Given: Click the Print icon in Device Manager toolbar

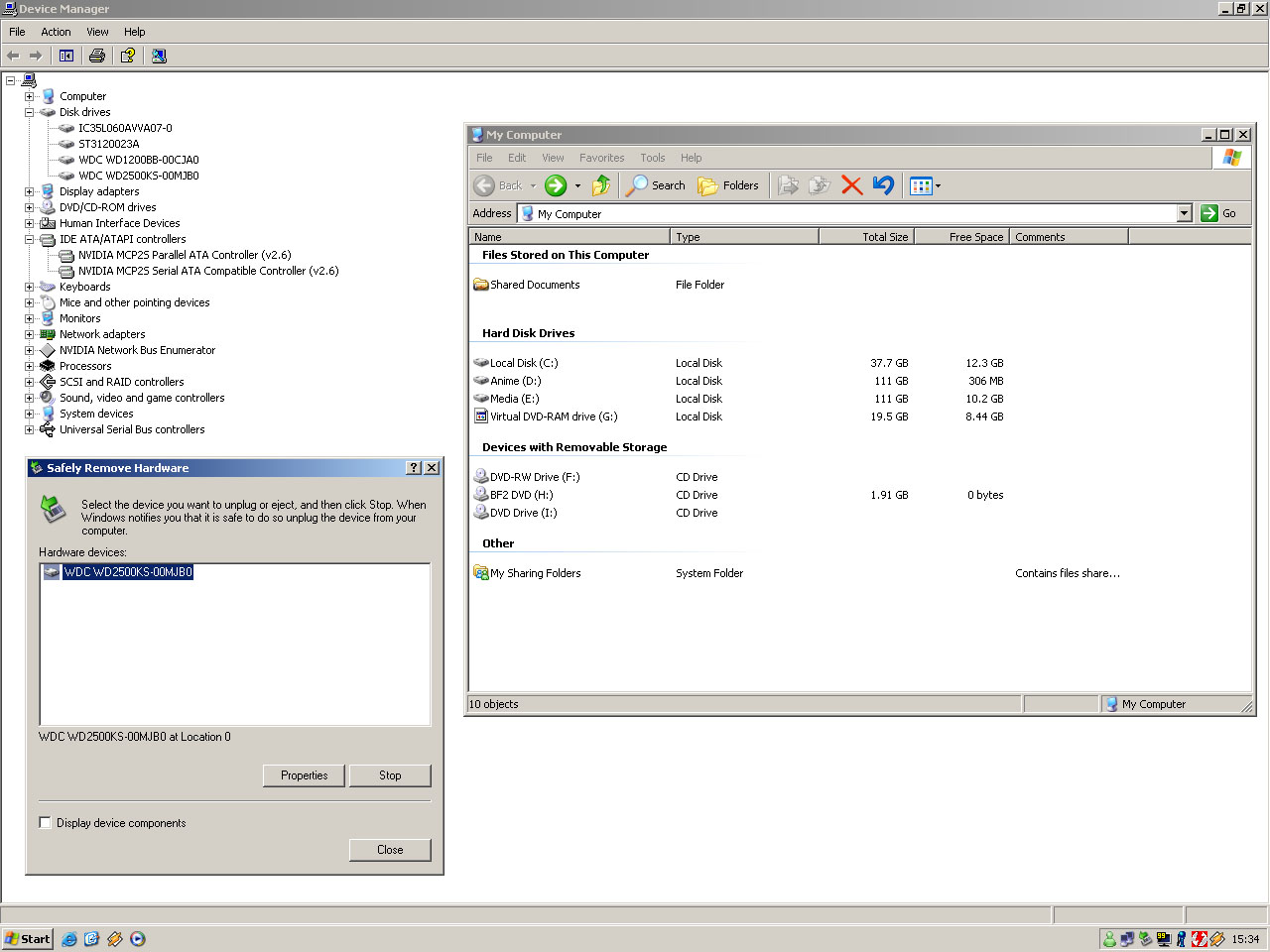Looking at the screenshot, I should (x=97, y=56).
